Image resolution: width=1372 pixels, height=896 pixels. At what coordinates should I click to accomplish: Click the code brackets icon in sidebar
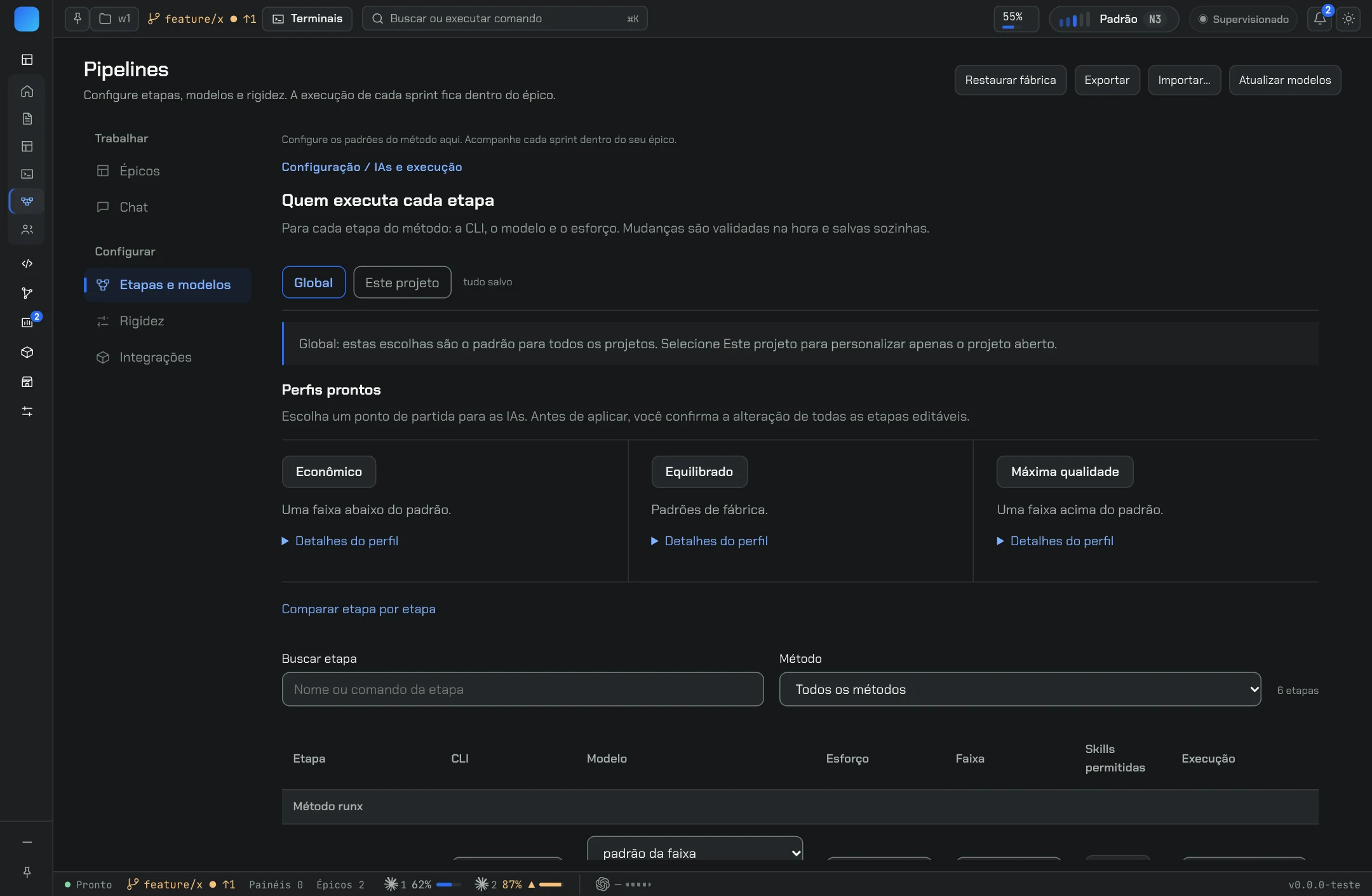coord(27,264)
